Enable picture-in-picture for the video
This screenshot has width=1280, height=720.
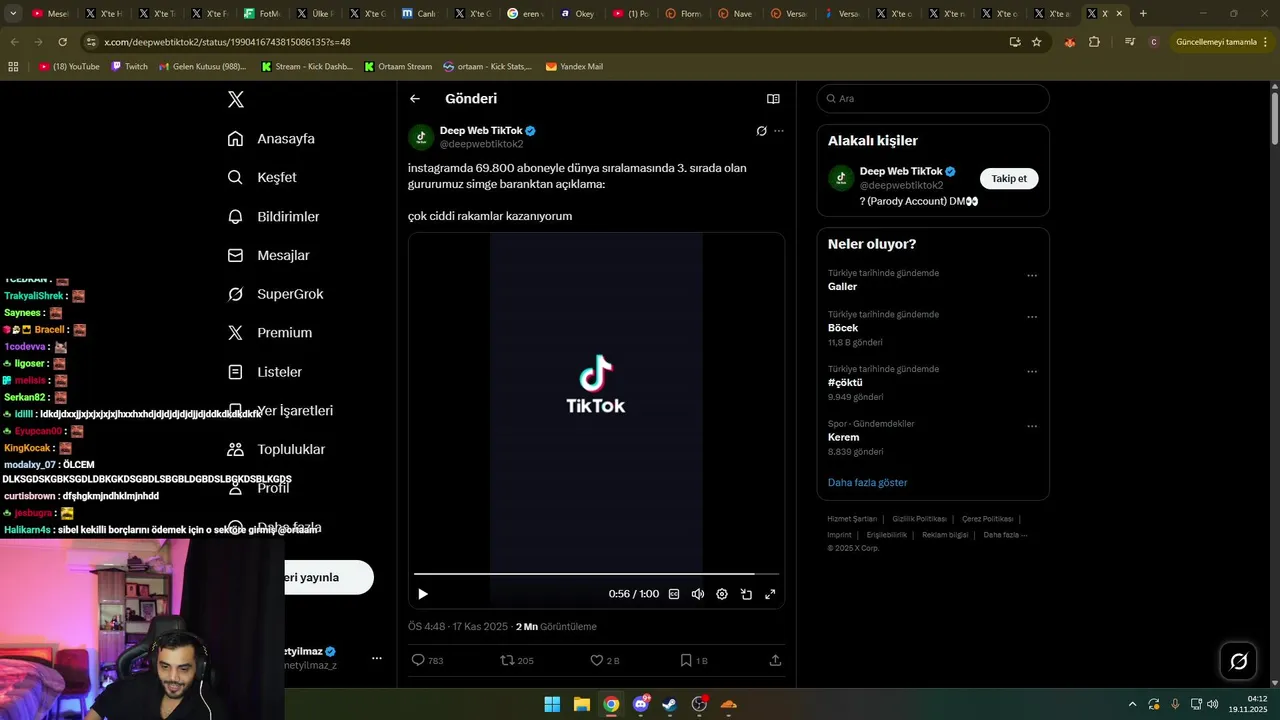point(746,594)
